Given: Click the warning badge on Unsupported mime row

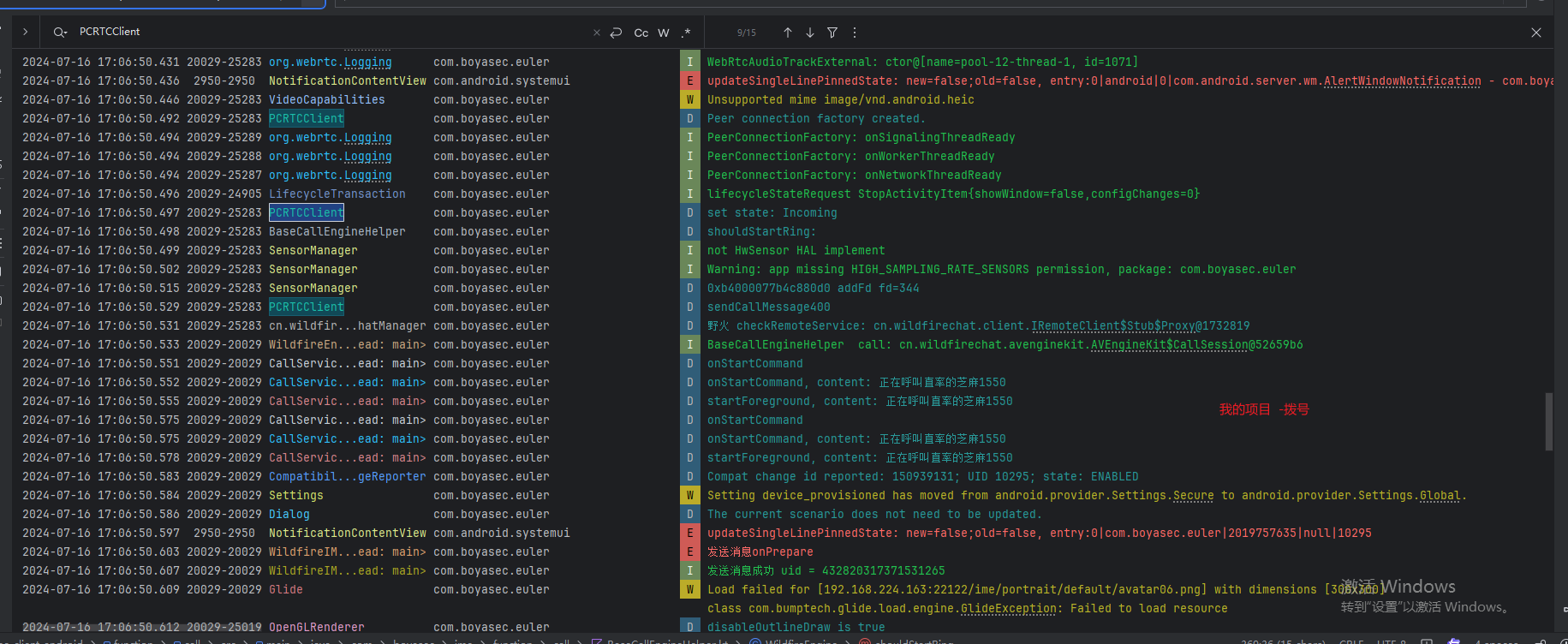Looking at the screenshot, I should (x=689, y=99).
